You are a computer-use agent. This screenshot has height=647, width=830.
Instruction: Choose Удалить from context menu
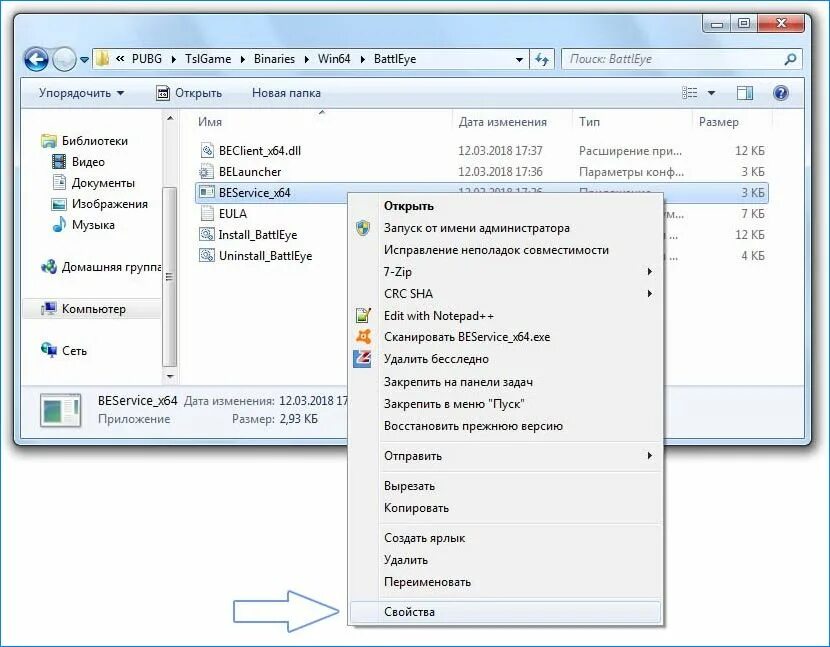505,560
